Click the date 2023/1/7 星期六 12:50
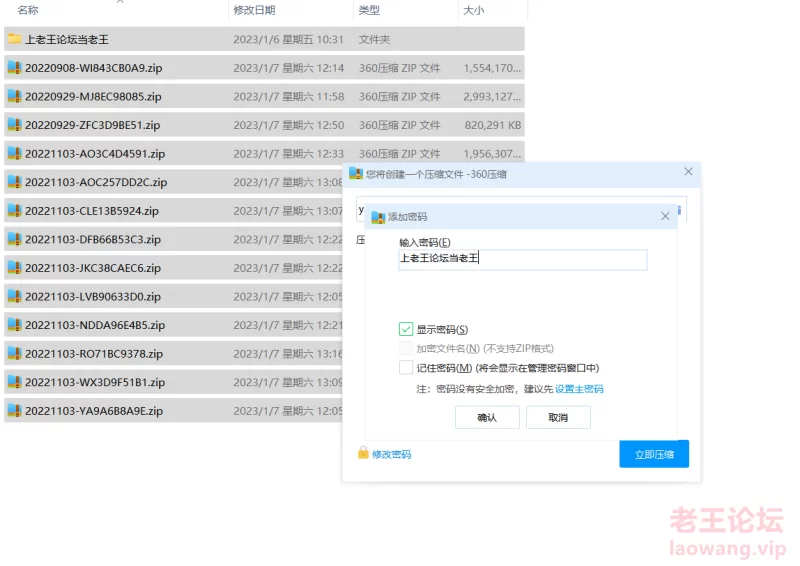The image size is (800, 566). point(288,125)
